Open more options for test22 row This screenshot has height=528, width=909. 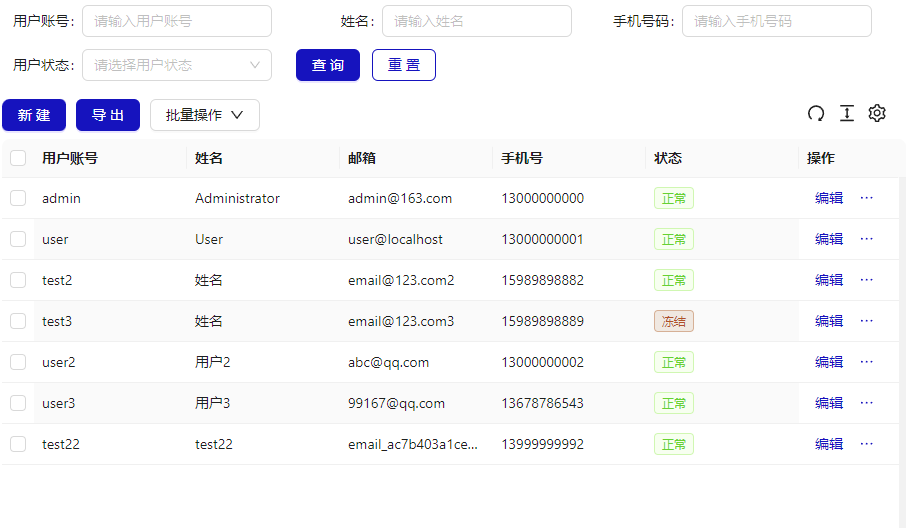pyautogui.click(x=866, y=444)
